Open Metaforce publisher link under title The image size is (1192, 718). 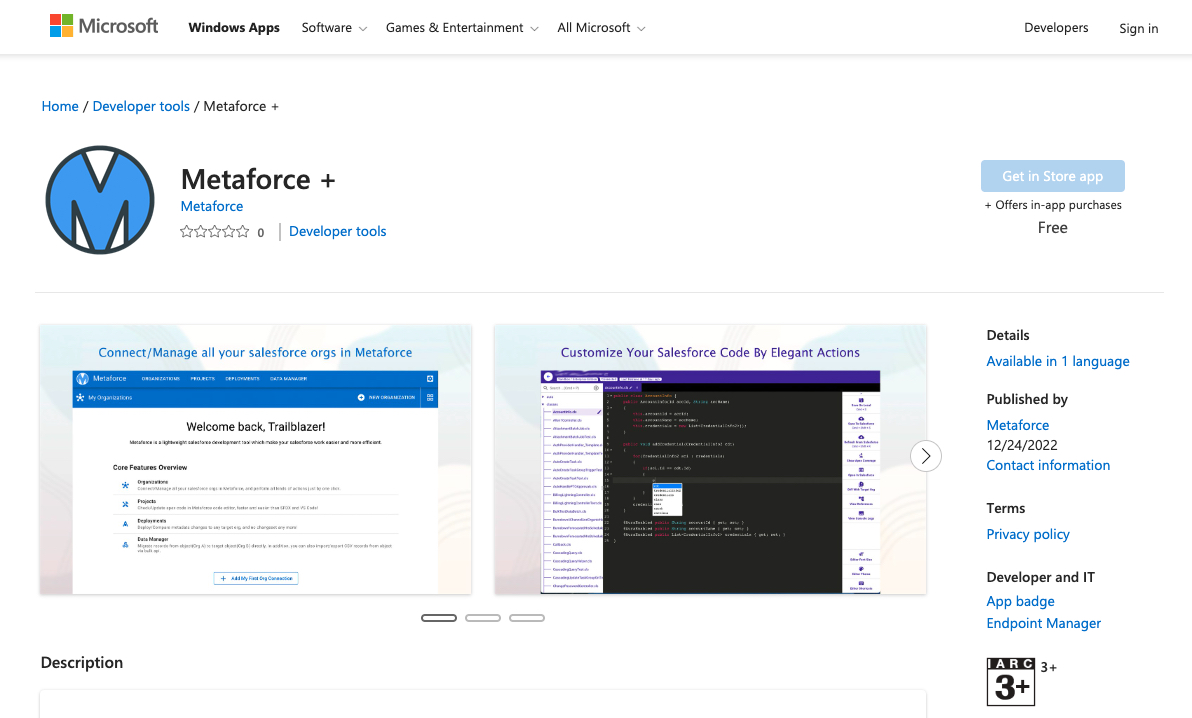click(x=212, y=206)
